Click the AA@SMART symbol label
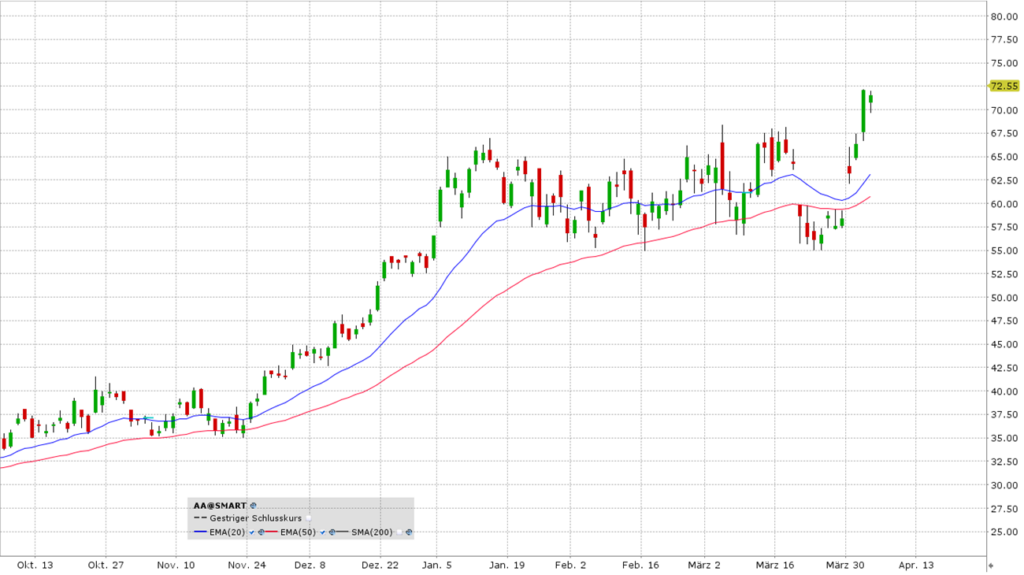This screenshot has width=1024, height=575. (219, 505)
